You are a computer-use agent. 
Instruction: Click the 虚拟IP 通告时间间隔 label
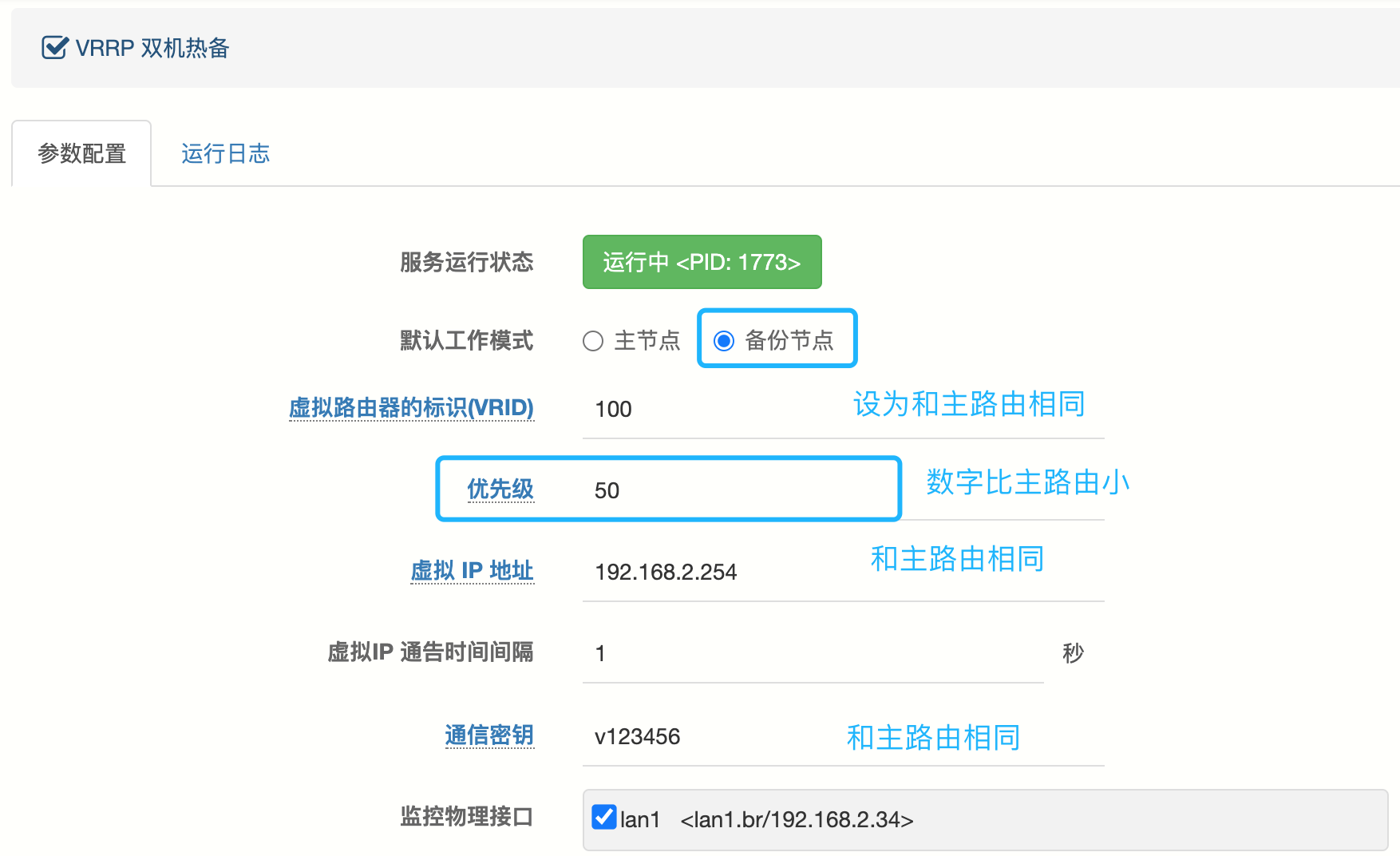tap(430, 652)
